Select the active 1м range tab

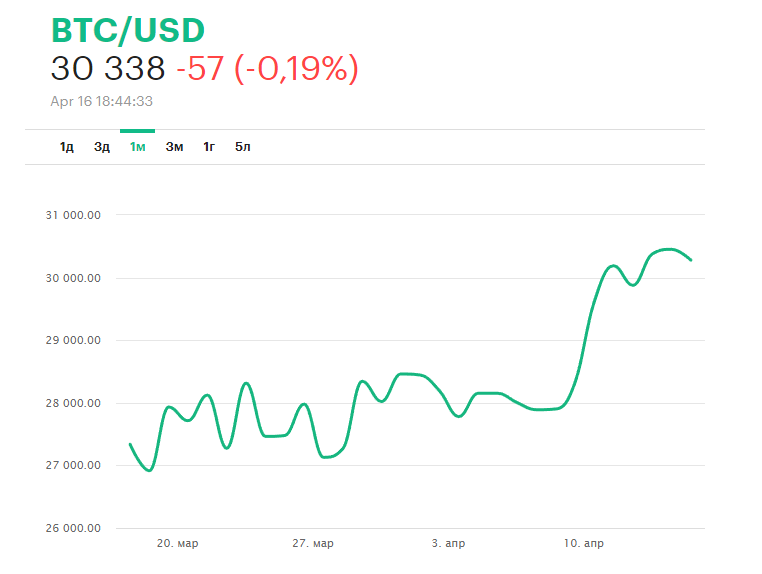tap(138, 147)
